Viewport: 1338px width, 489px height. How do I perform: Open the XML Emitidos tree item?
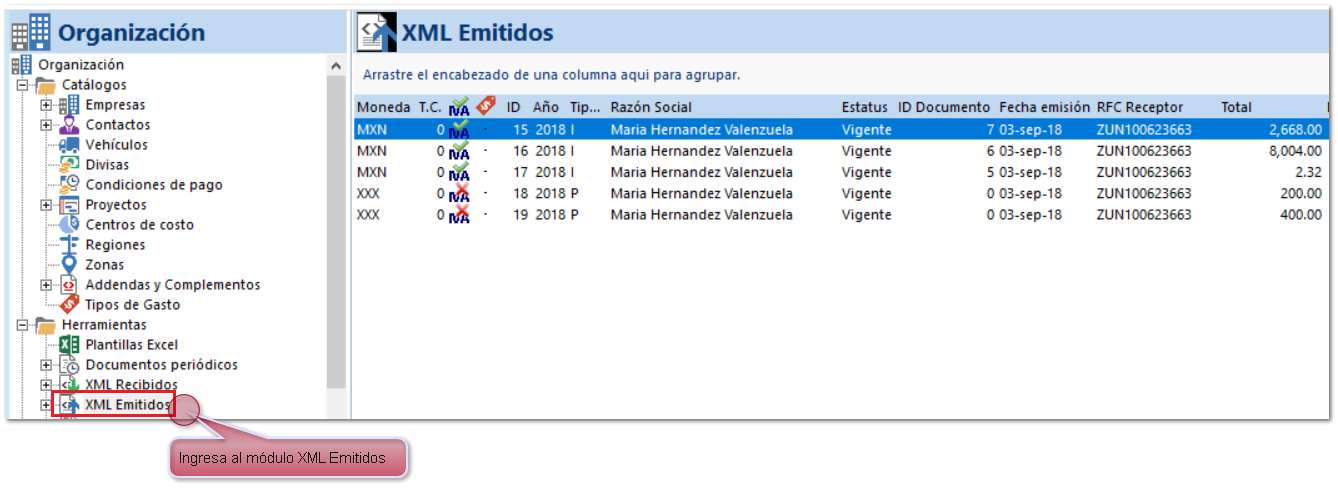coord(128,405)
